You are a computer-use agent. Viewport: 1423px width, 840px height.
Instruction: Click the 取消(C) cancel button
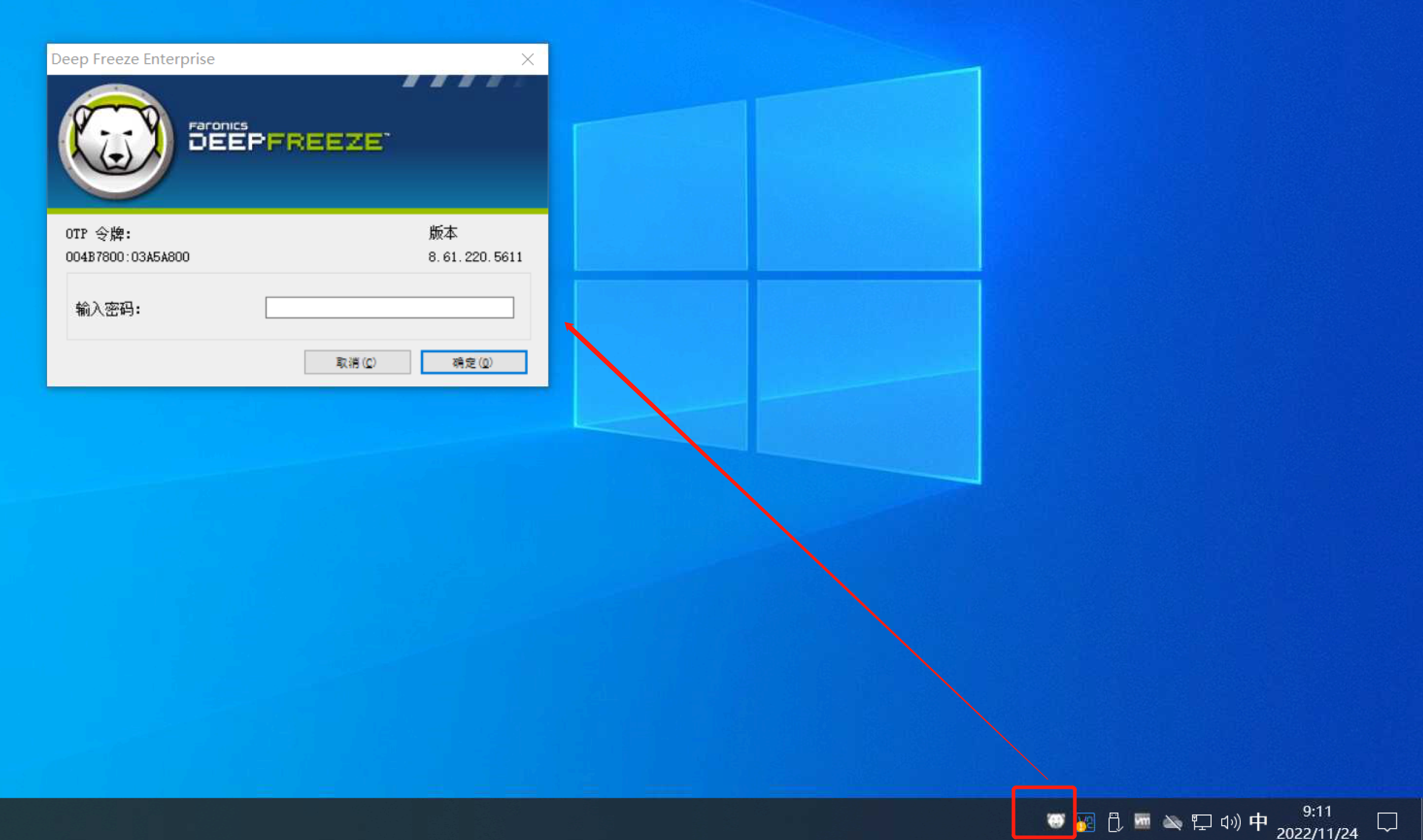[x=357, y=362]
